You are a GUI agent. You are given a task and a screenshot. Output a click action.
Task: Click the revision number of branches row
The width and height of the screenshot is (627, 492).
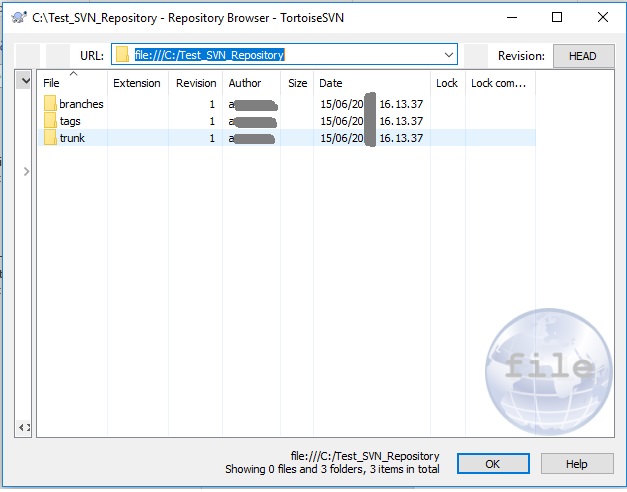click(x=212, y=104)
